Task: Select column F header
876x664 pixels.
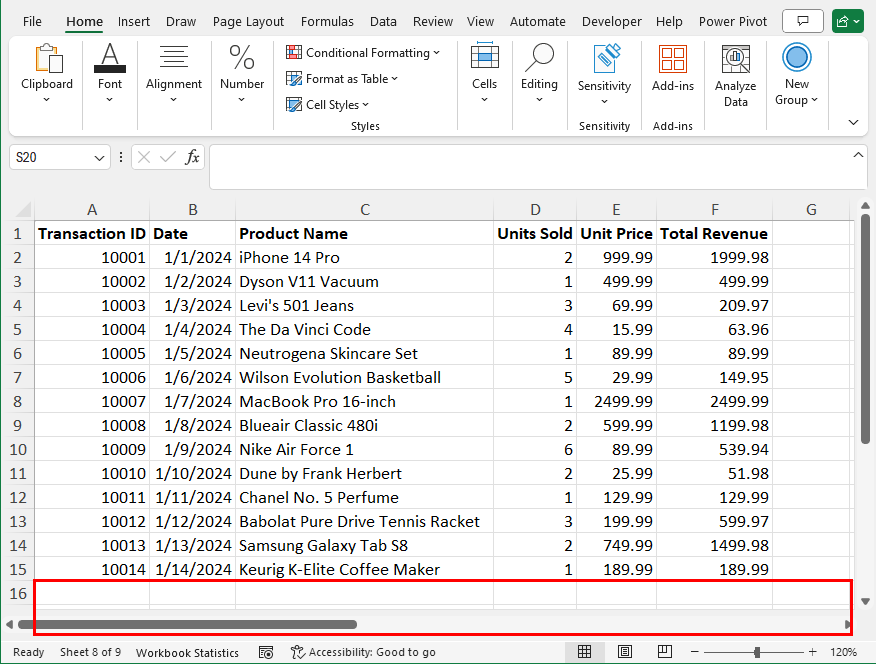Action: [x=715, y=210]
